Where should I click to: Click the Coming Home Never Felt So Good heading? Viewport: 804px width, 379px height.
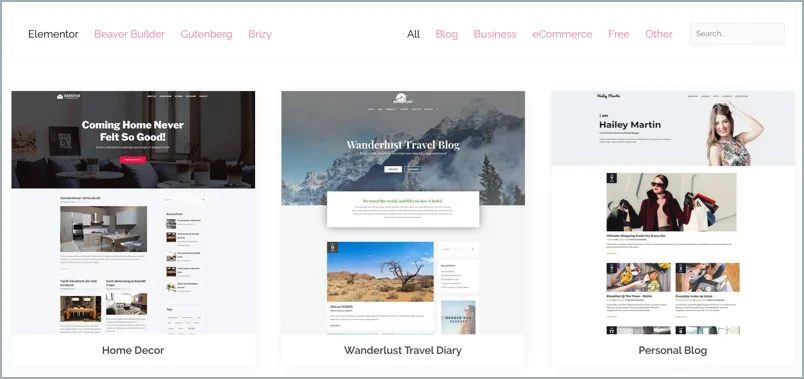pyautogui.click(x=133, y=131)
